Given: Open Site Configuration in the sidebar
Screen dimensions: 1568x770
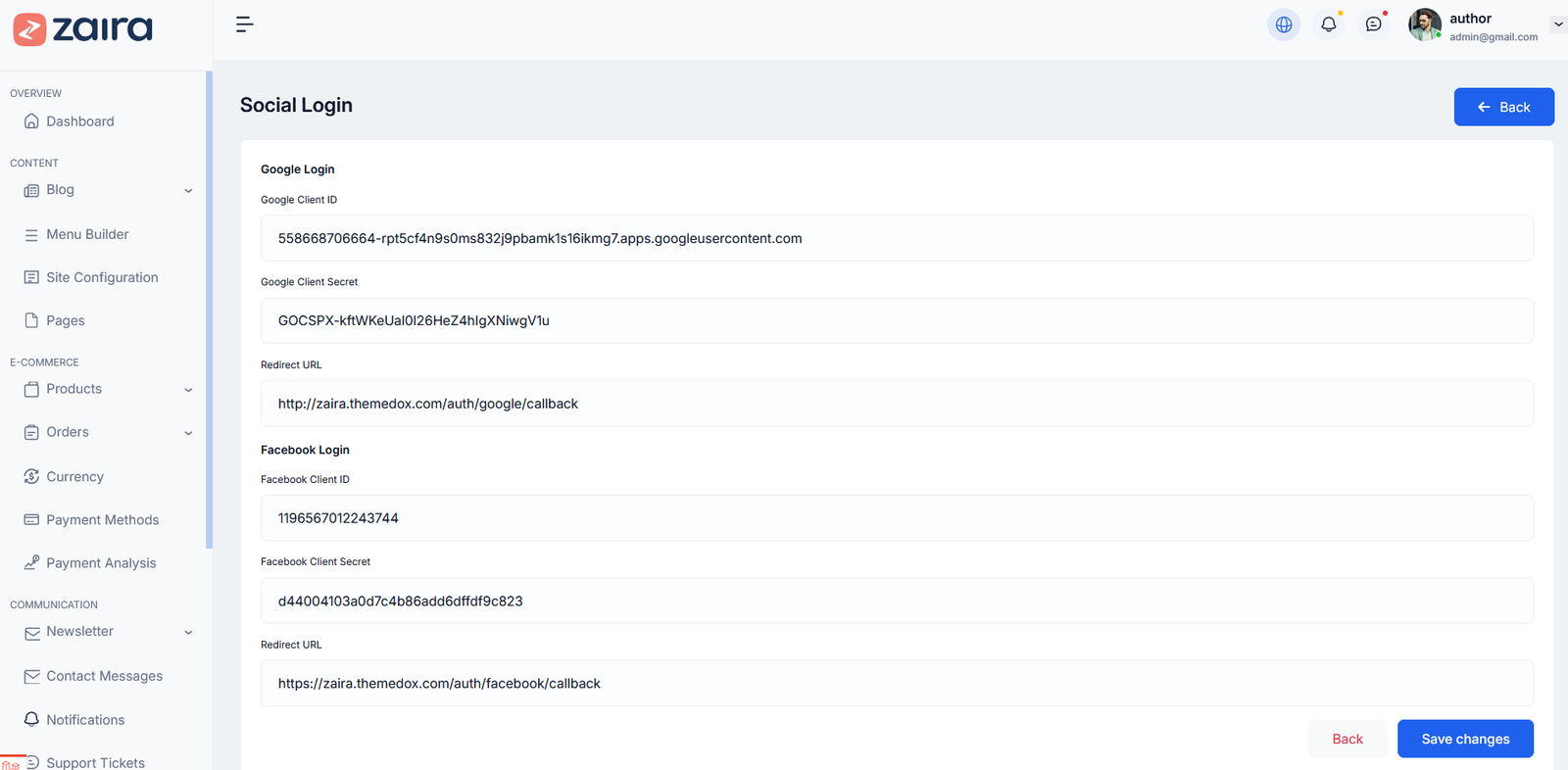Looking at the screenshot, I should [102, 278].
